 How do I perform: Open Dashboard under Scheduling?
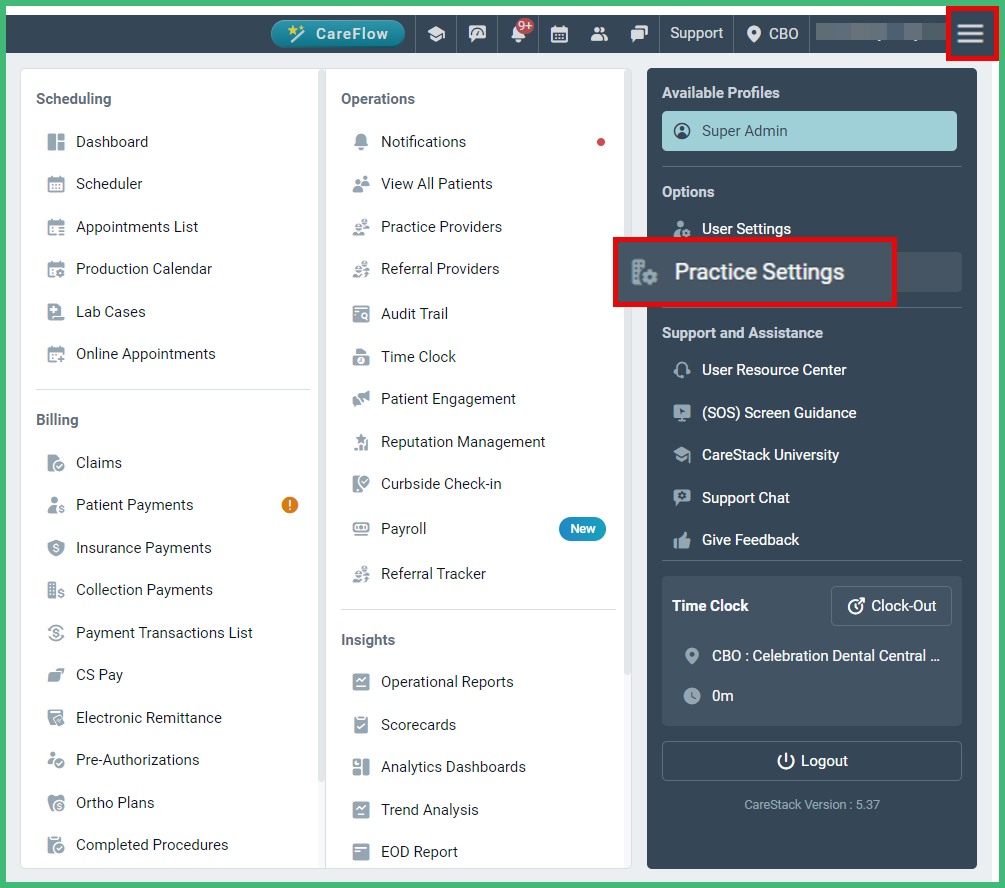point(112,142)
